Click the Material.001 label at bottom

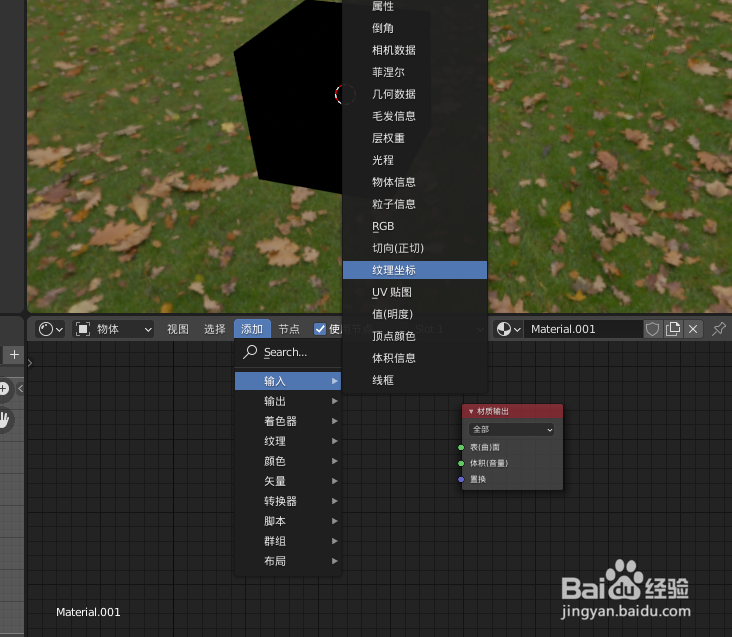tap(88, 612)
